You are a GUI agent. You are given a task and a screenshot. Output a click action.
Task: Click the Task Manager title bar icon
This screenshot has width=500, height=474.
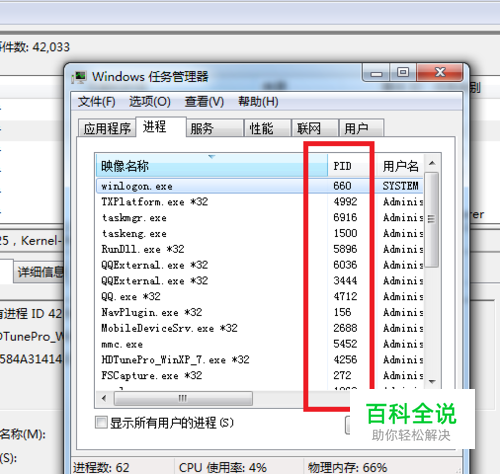79,77
